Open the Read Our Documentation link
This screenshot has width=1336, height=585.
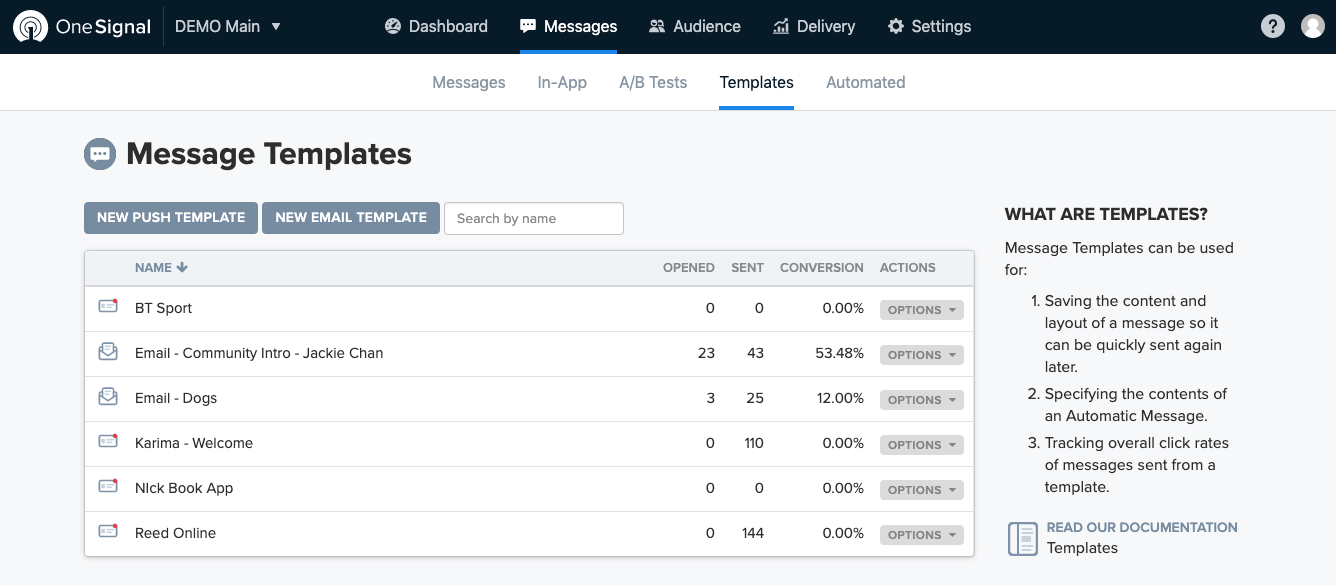1141,527
